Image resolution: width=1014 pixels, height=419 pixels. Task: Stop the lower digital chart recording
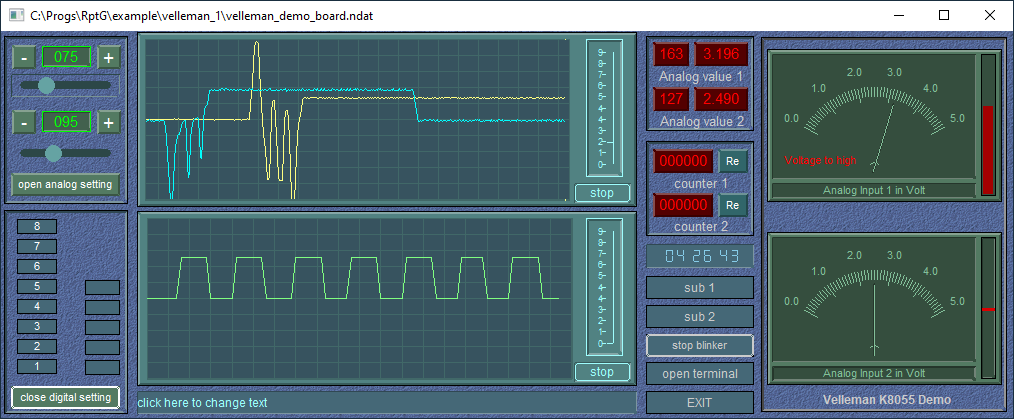[602, 372]
